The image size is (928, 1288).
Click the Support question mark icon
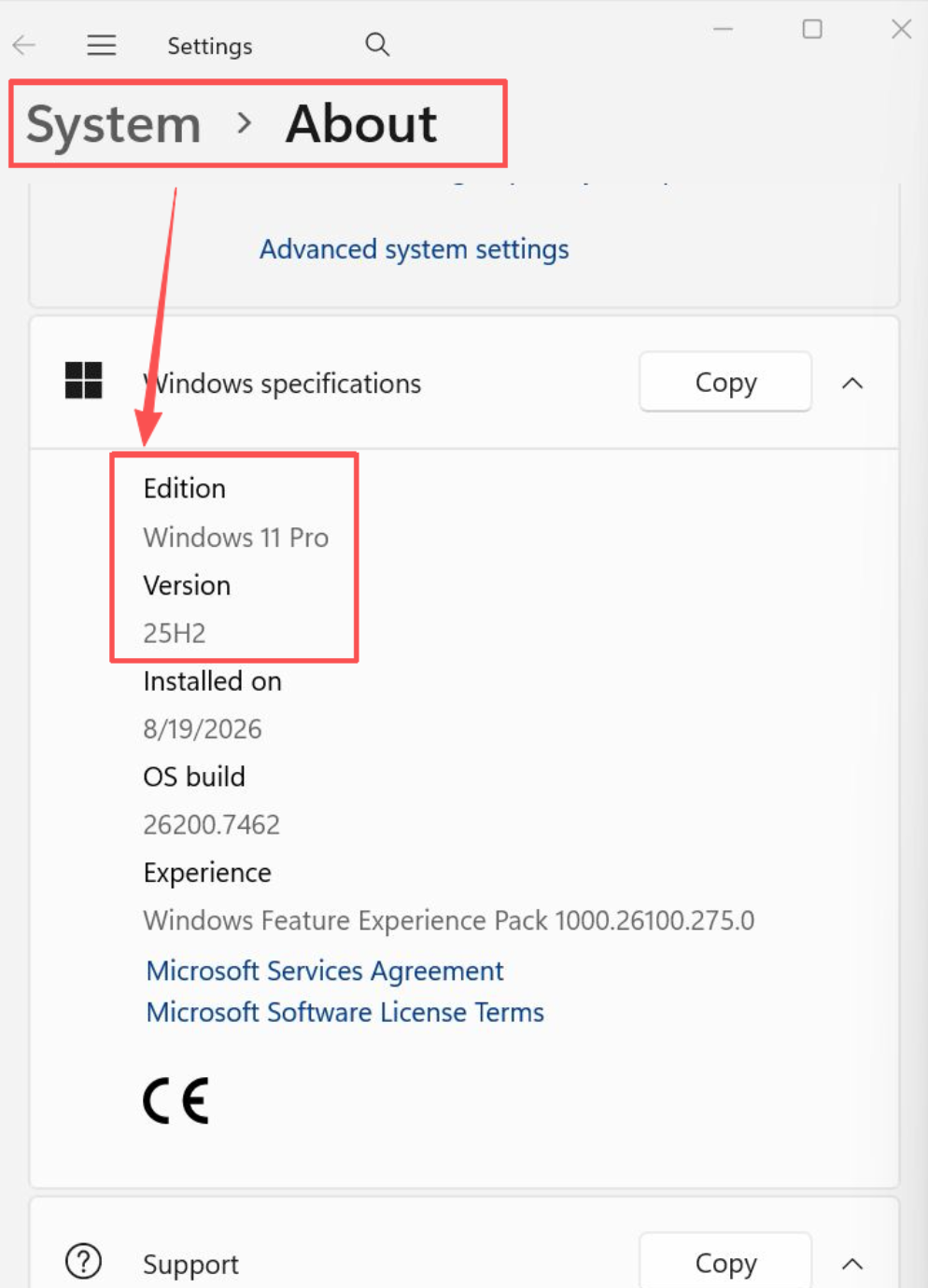pos(84,1261)
